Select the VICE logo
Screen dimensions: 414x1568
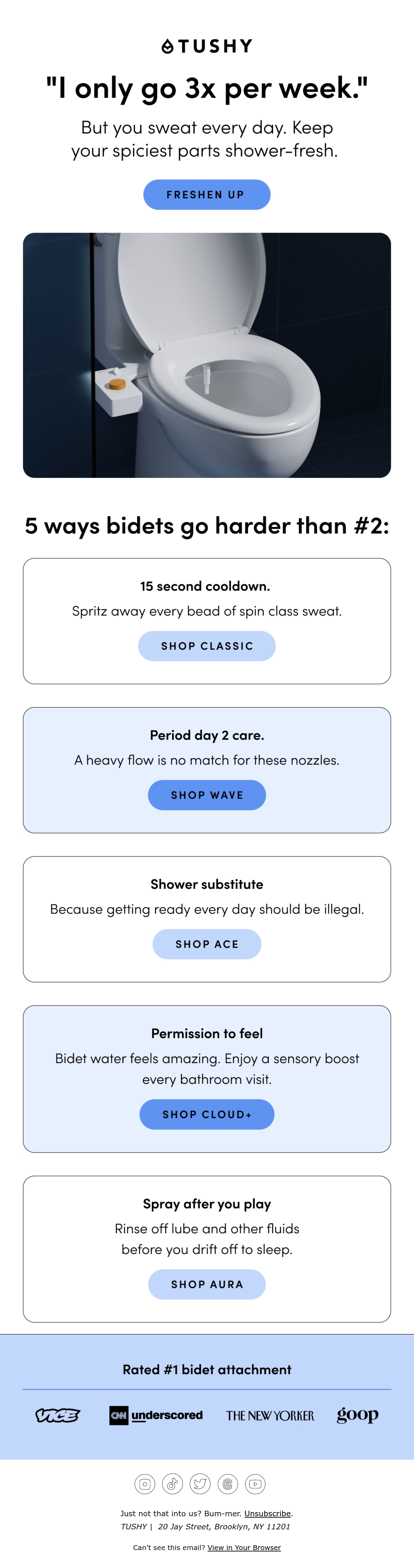(x=58, y=1415)
